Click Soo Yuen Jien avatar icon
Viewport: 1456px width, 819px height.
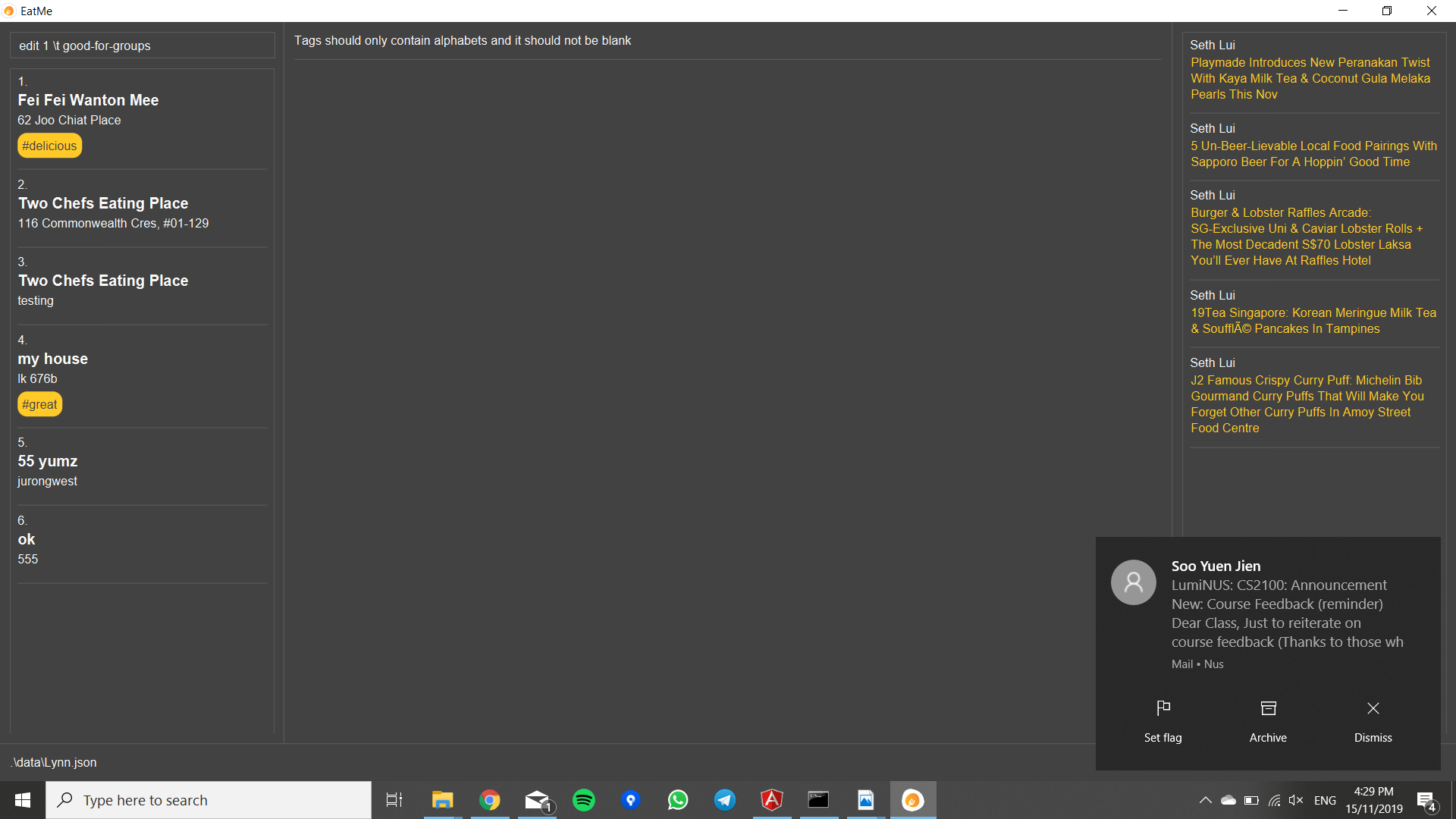pos(1134,582)
